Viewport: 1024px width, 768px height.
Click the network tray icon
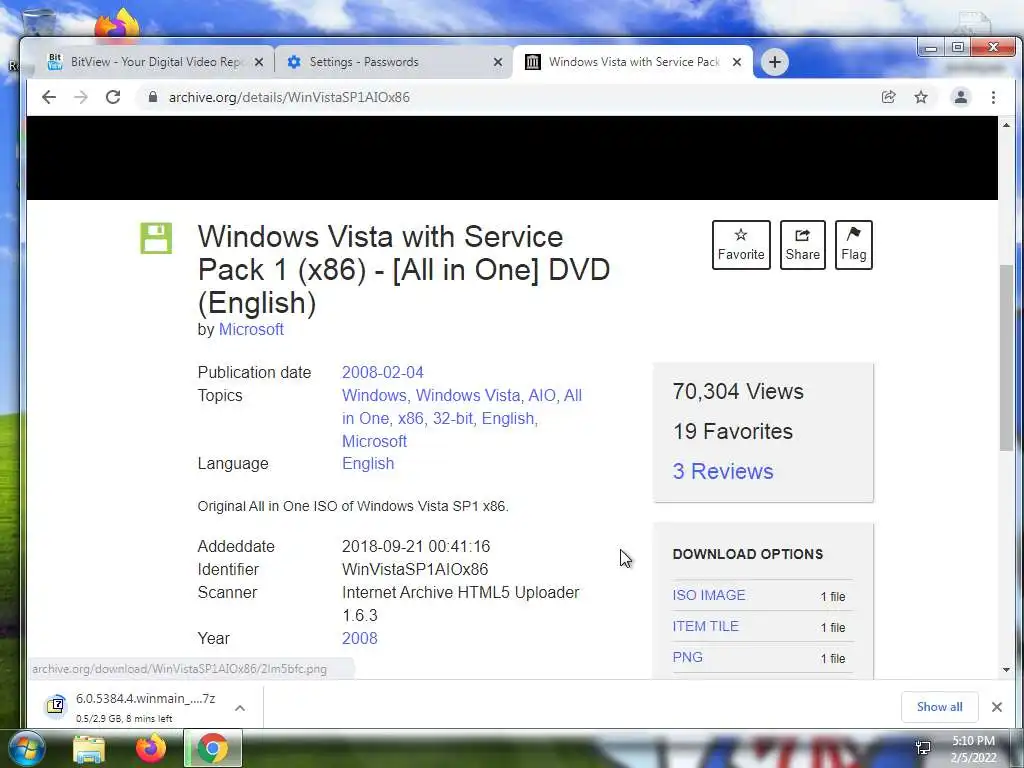tap(923, 748)
